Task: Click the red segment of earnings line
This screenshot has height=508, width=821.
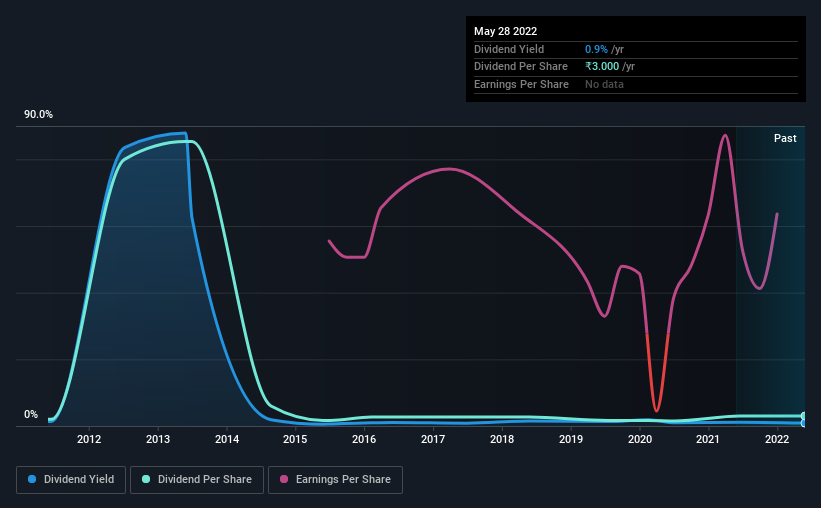Action: point(657,373)
